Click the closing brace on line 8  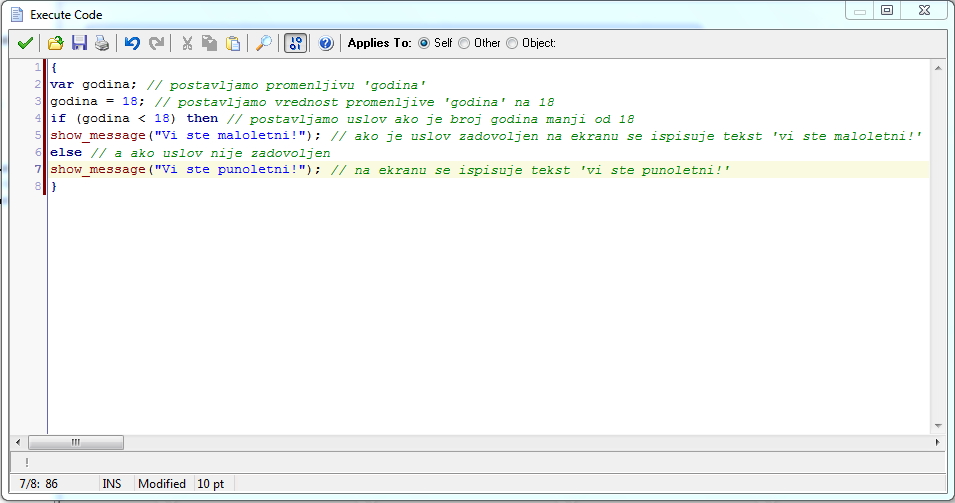click(54, 186)
